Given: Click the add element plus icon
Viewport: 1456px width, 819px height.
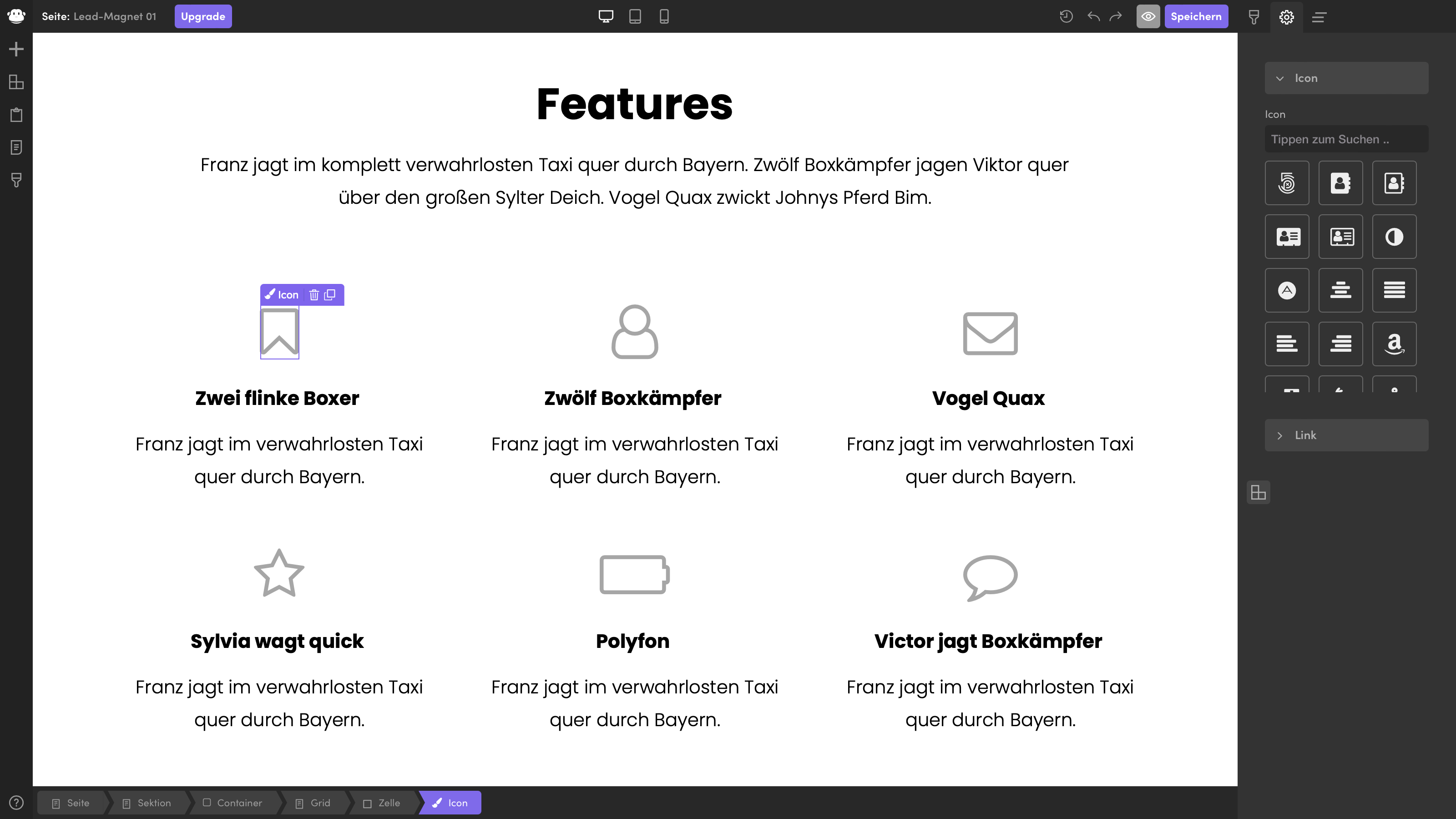Looking at the screenshot, I should coord(16,49).
